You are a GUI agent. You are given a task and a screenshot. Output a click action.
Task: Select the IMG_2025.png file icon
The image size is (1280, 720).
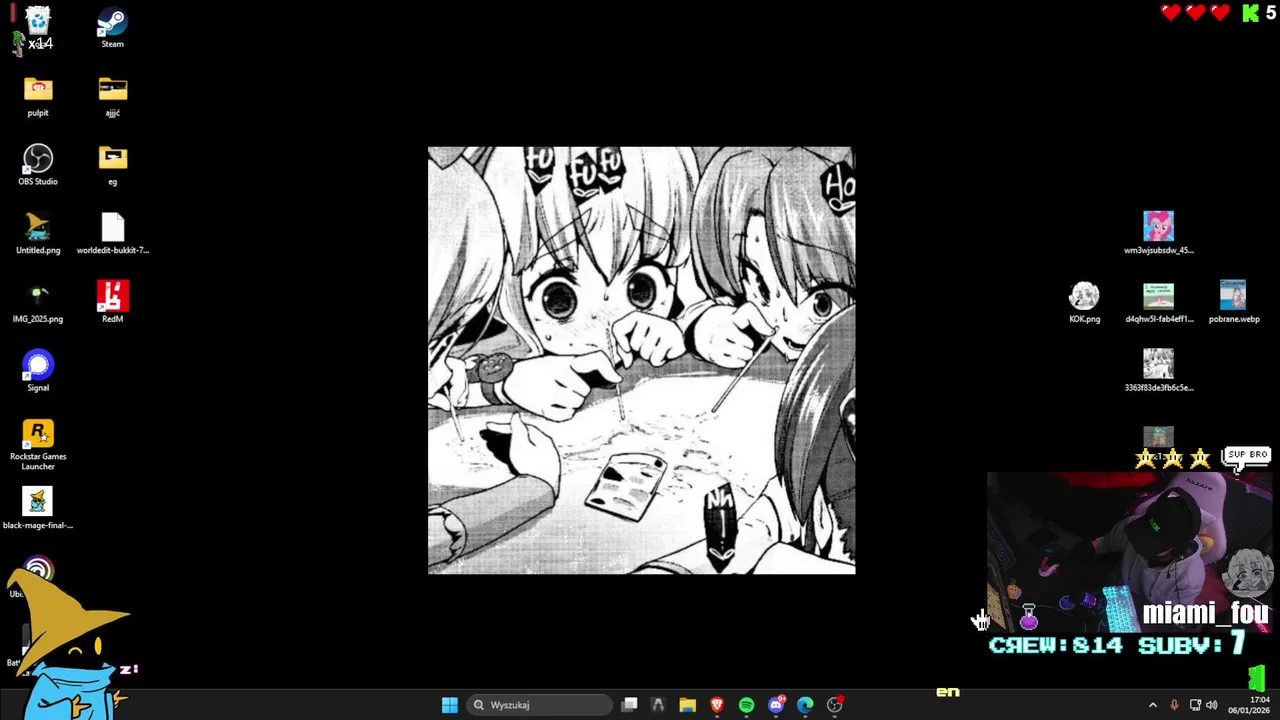coord(38,304)
